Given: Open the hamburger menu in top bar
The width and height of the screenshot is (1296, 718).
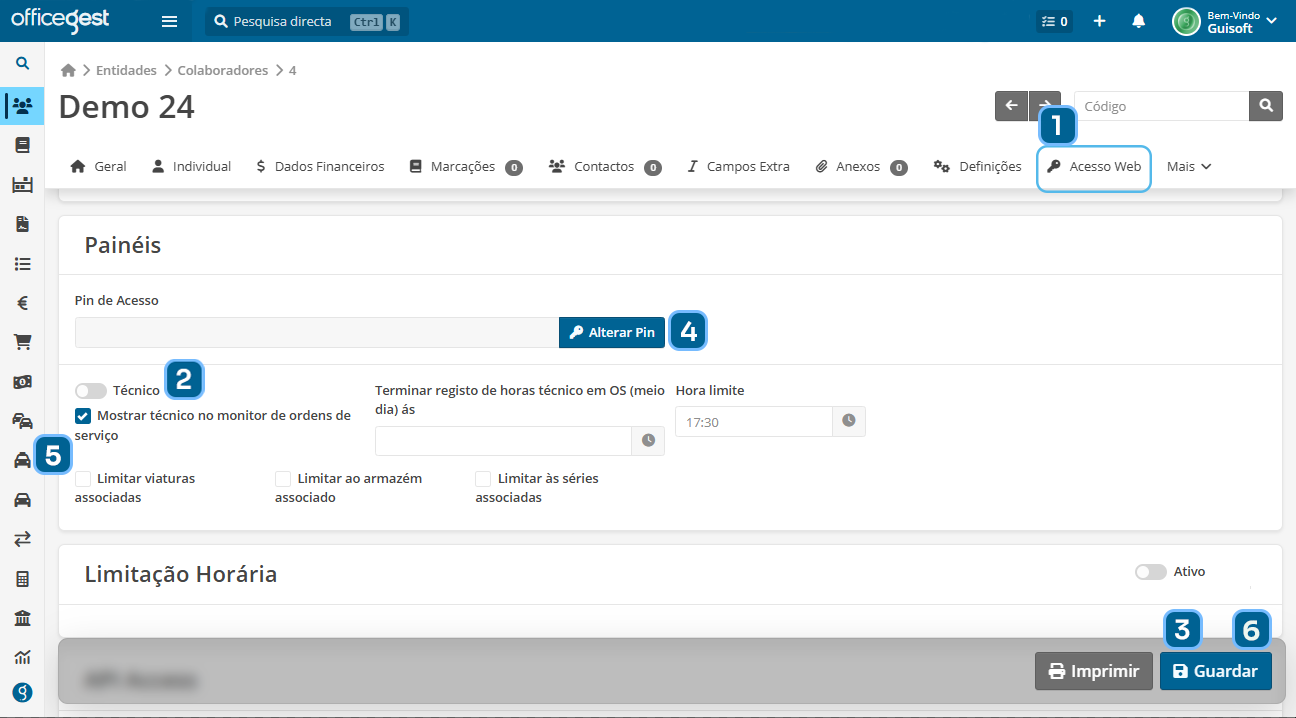Looking at the screenshot, I should coord(169,21).
